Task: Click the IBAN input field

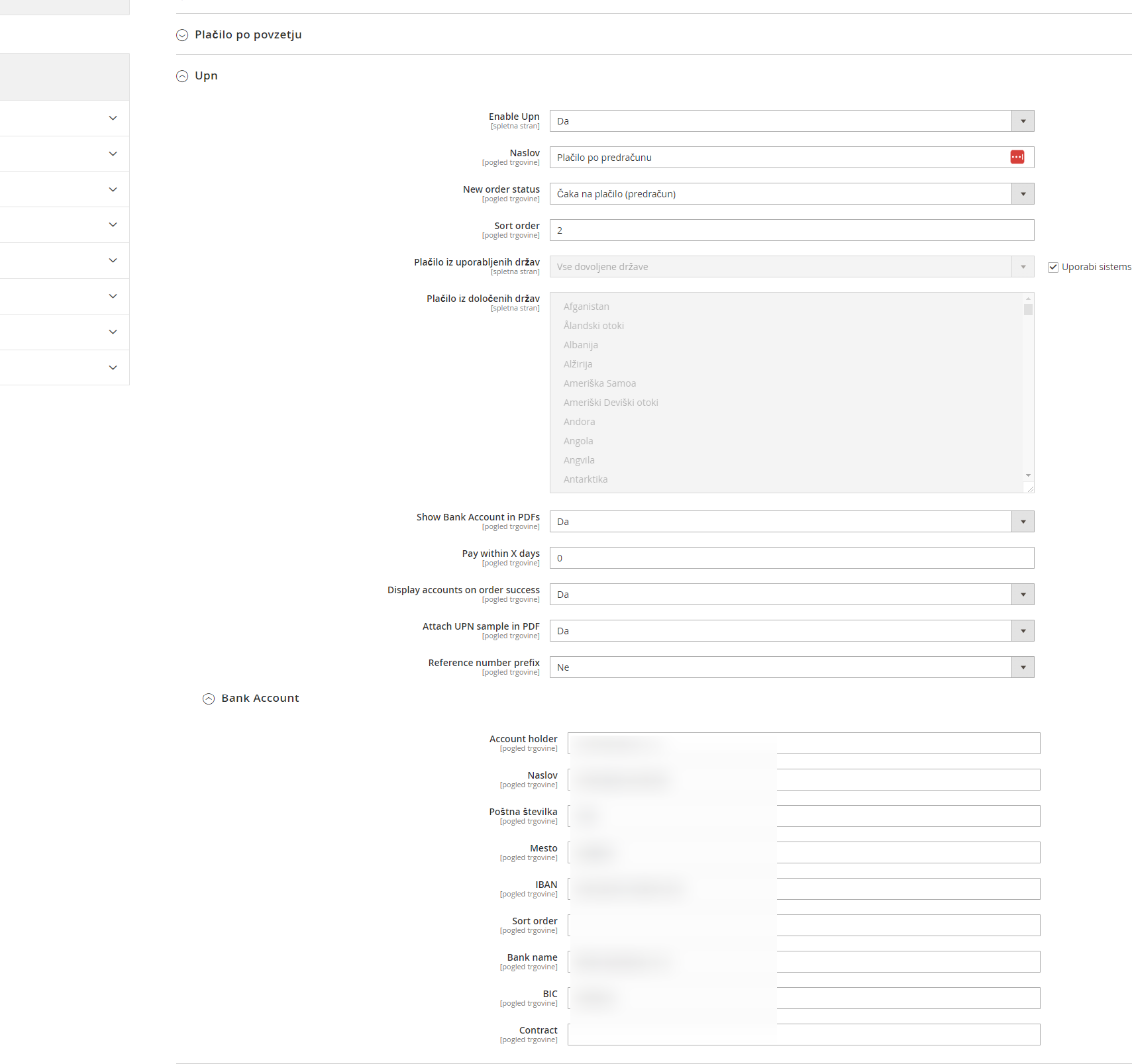Action: pos(804,889)
